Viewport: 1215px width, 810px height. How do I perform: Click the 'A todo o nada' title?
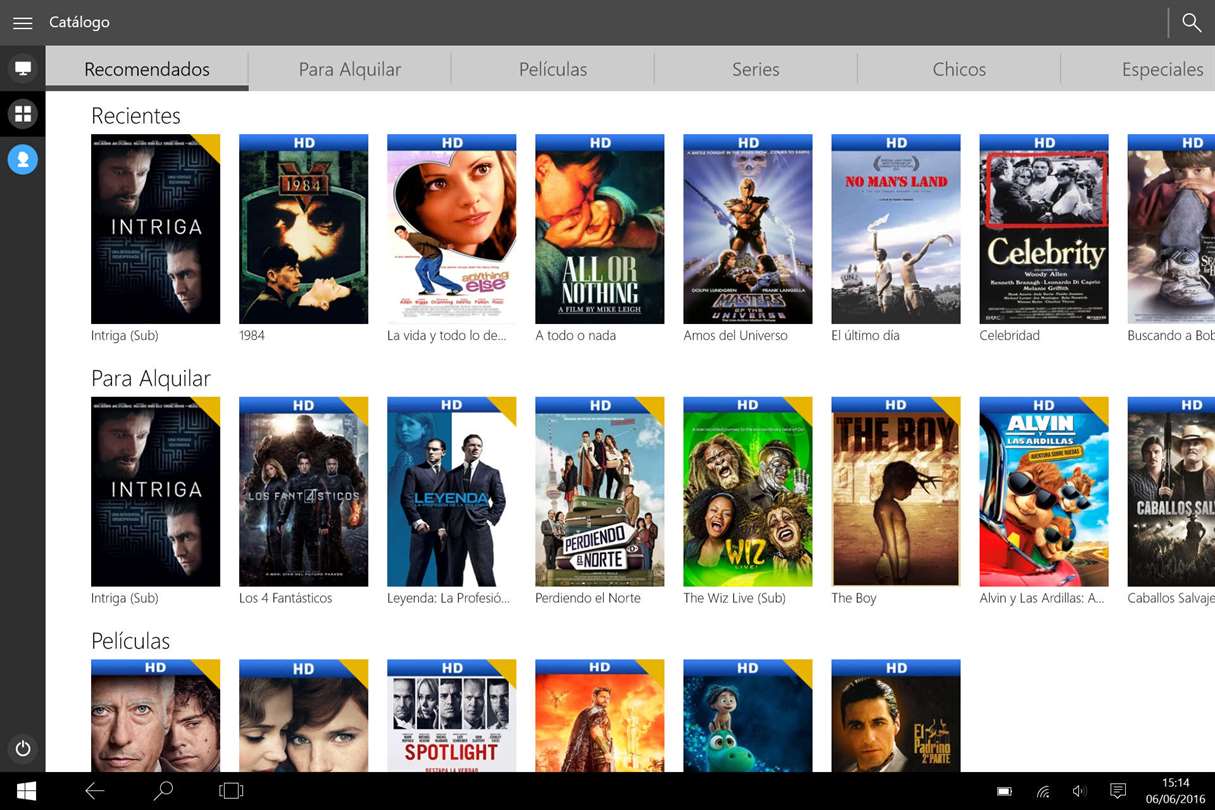[575, 336]
